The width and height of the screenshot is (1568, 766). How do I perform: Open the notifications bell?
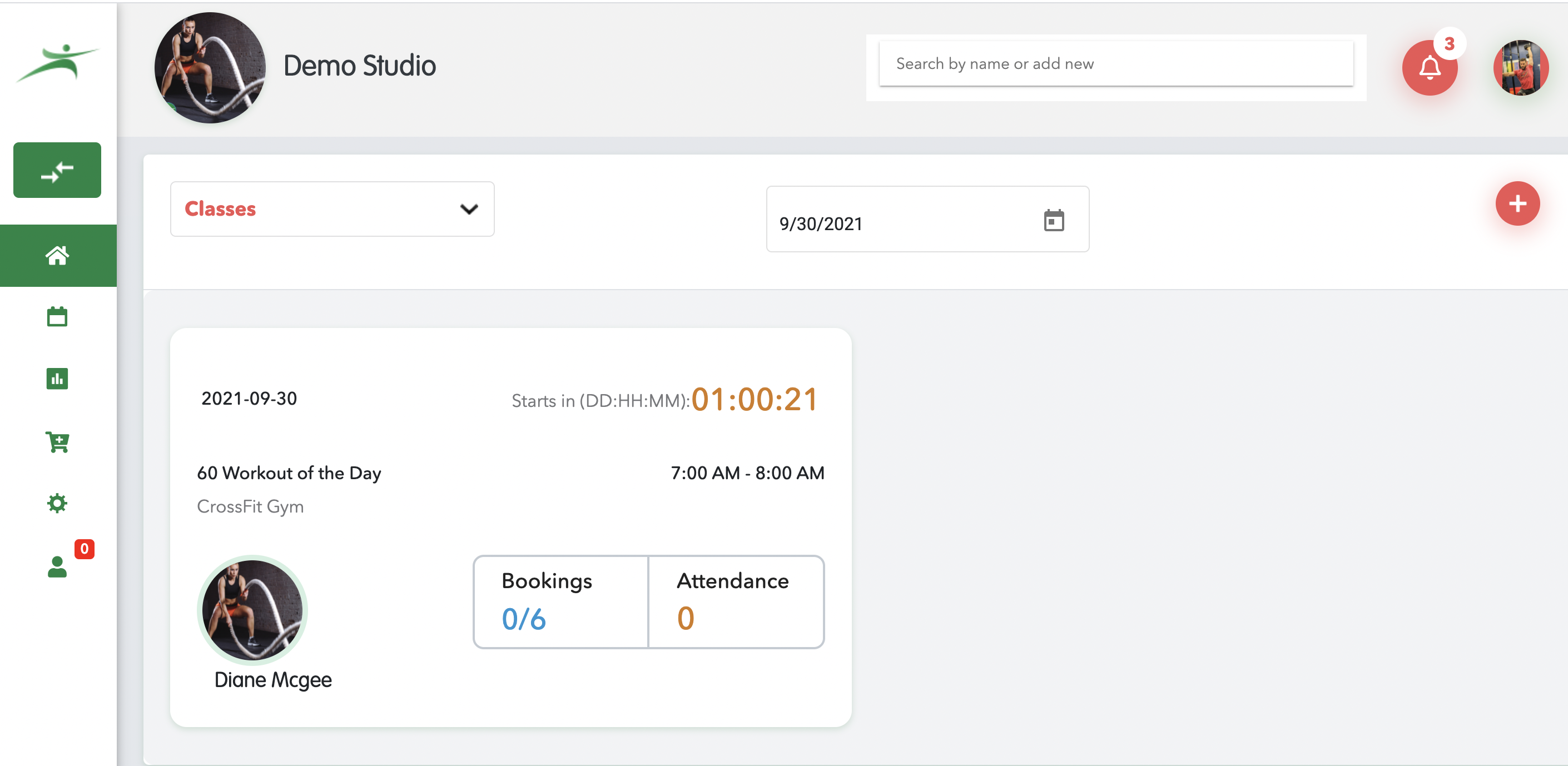tap(1429, 67)
